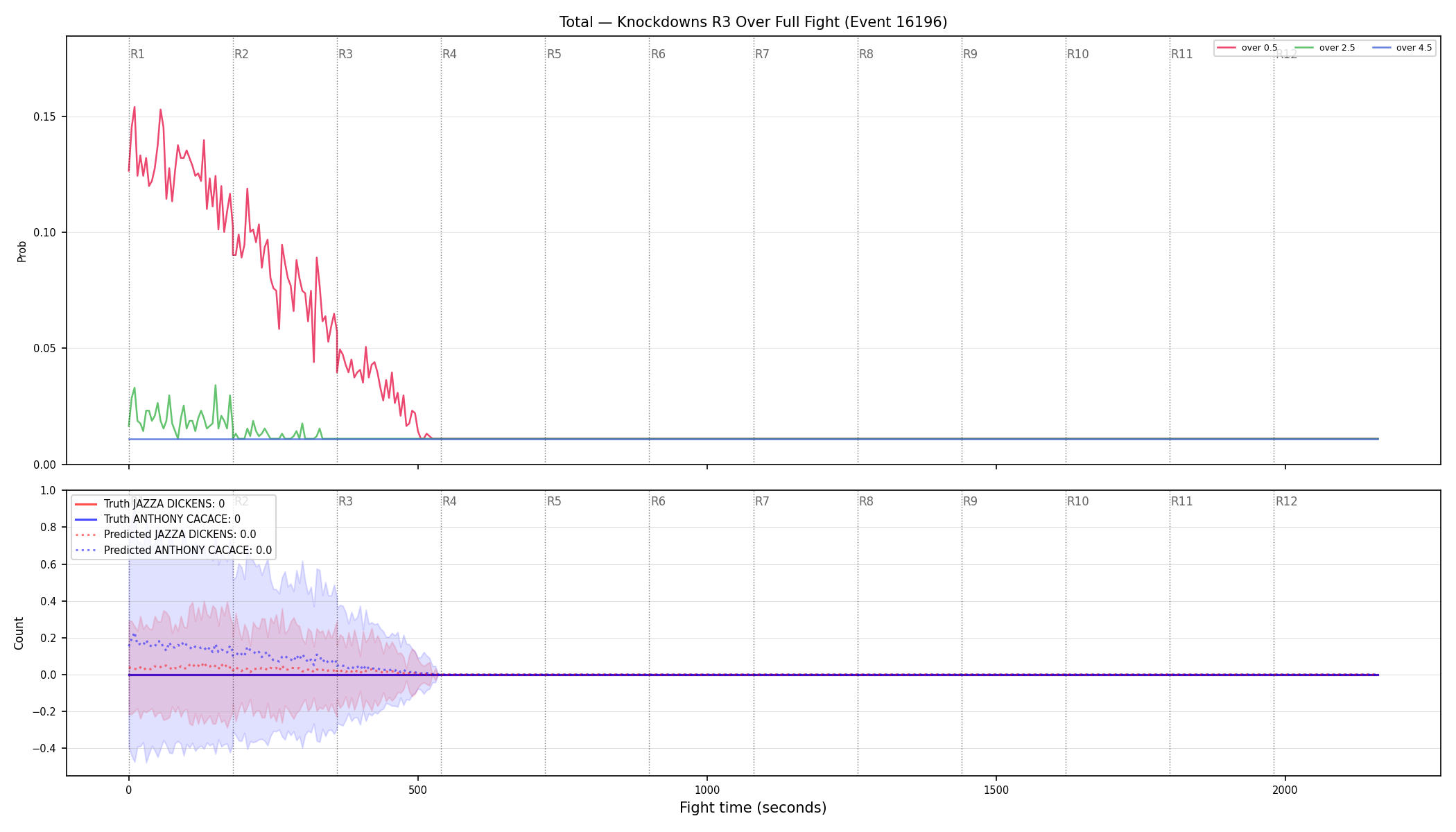Click the R4 round label in top plot
The height and width of the screenshot is (832, 1456).
coord(449,54)
